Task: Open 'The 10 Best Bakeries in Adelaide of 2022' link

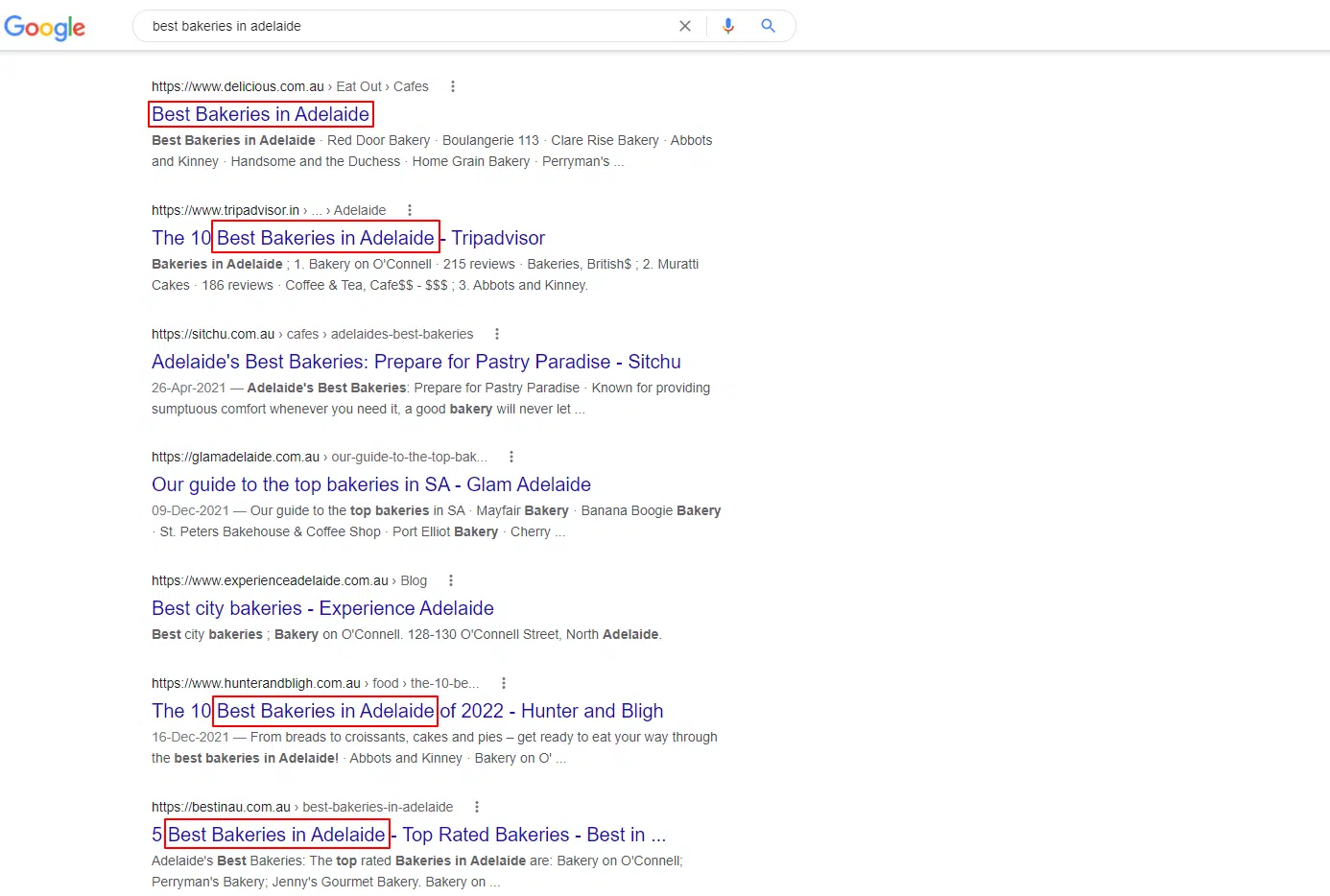Action: 408,711
